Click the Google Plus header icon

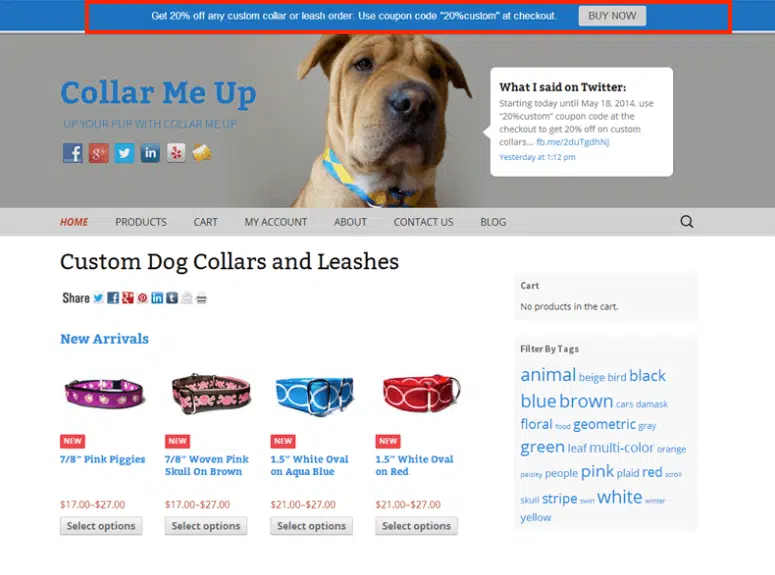click(x=98, y=153)
